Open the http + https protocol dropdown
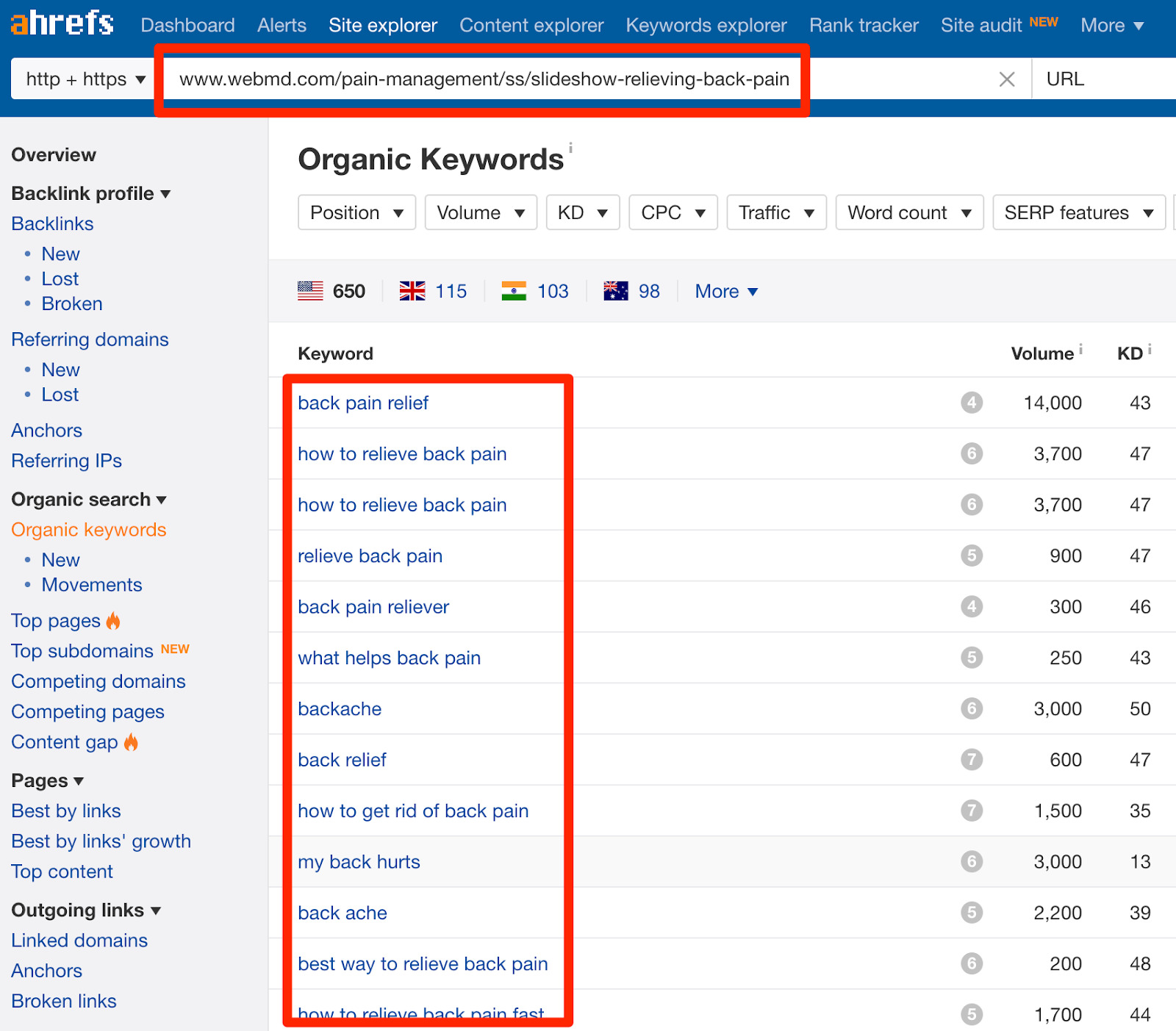Screen dimensions: 1176x1031 pos(85,79)
